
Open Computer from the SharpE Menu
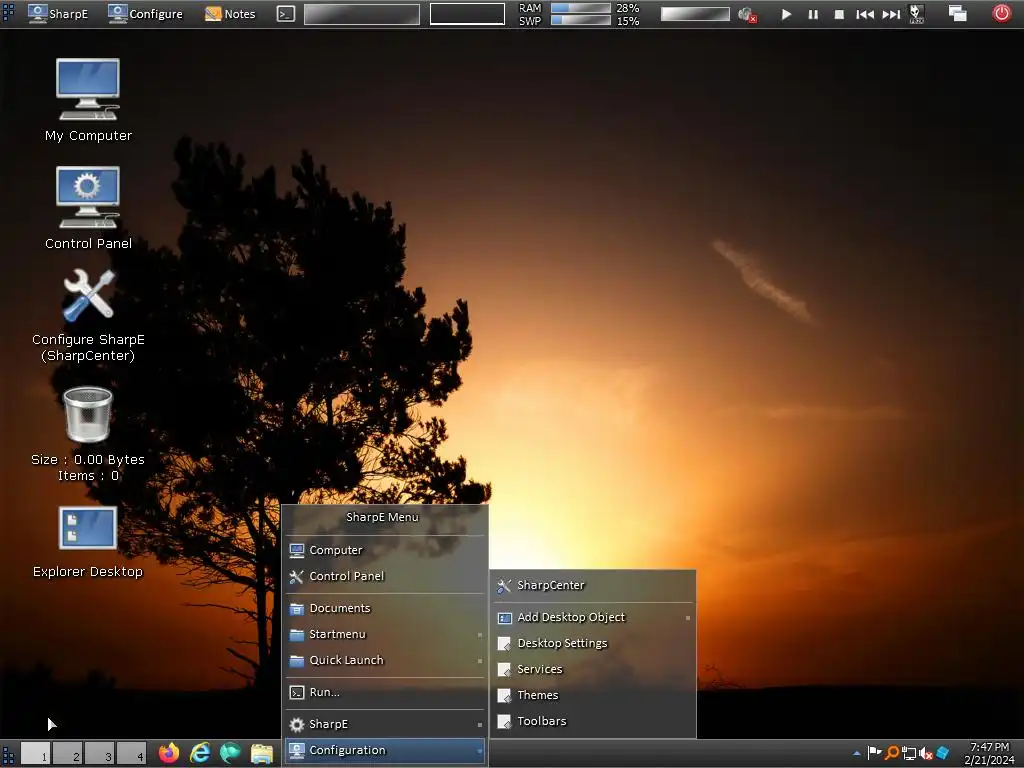385,550
